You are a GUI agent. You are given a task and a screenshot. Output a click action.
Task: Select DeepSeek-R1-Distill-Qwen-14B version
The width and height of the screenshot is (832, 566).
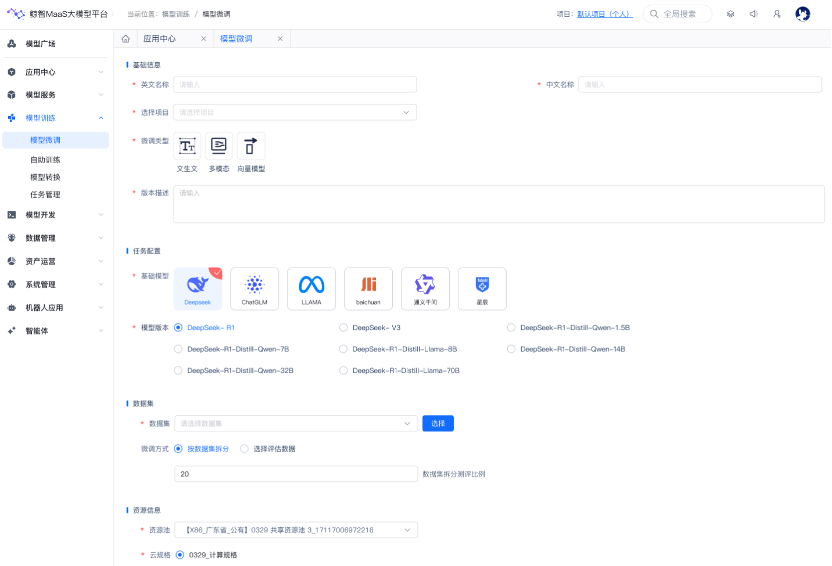pyautogui.click(x=511, y=349)
